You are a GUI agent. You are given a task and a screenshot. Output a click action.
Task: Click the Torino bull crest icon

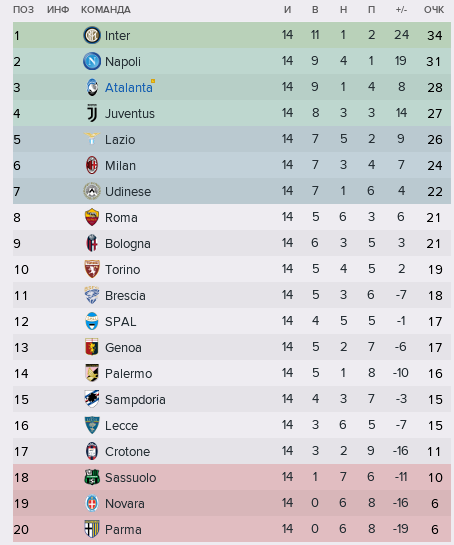tap(92, 269)
